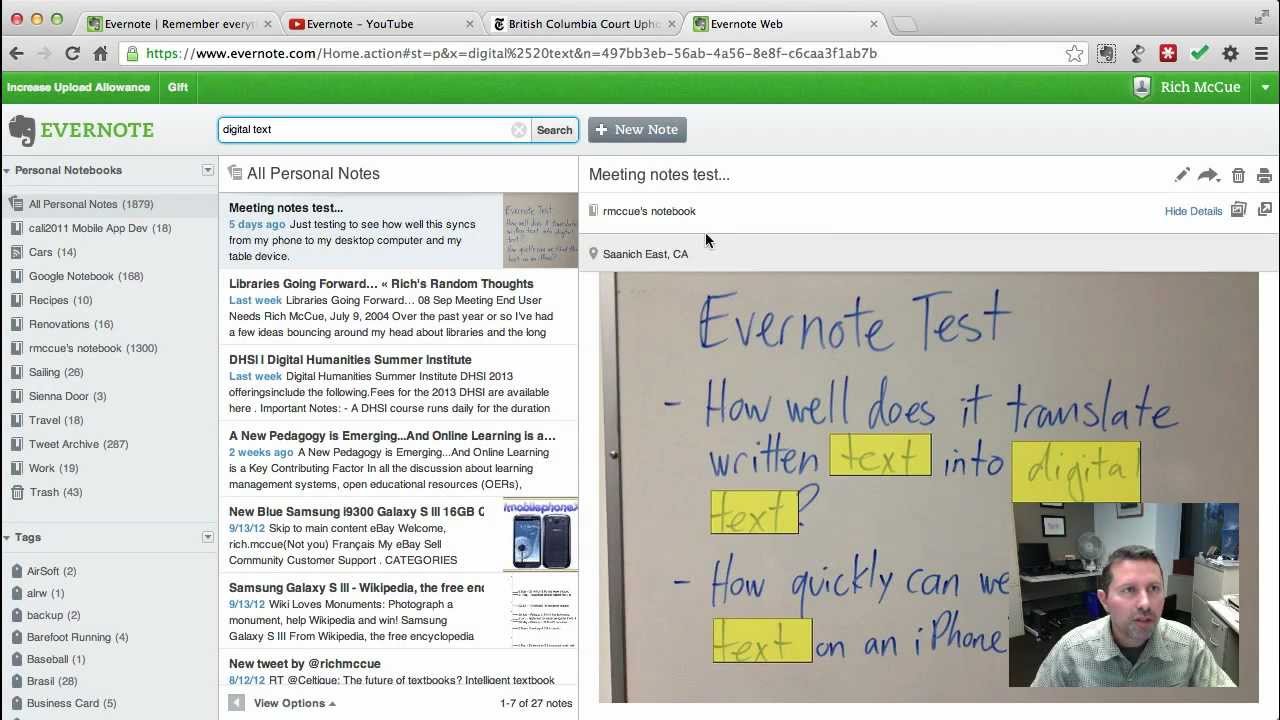Click the note title Meeting notes test
The height and width of the screenshot is (720, 1280).
(x=659, y=174)
